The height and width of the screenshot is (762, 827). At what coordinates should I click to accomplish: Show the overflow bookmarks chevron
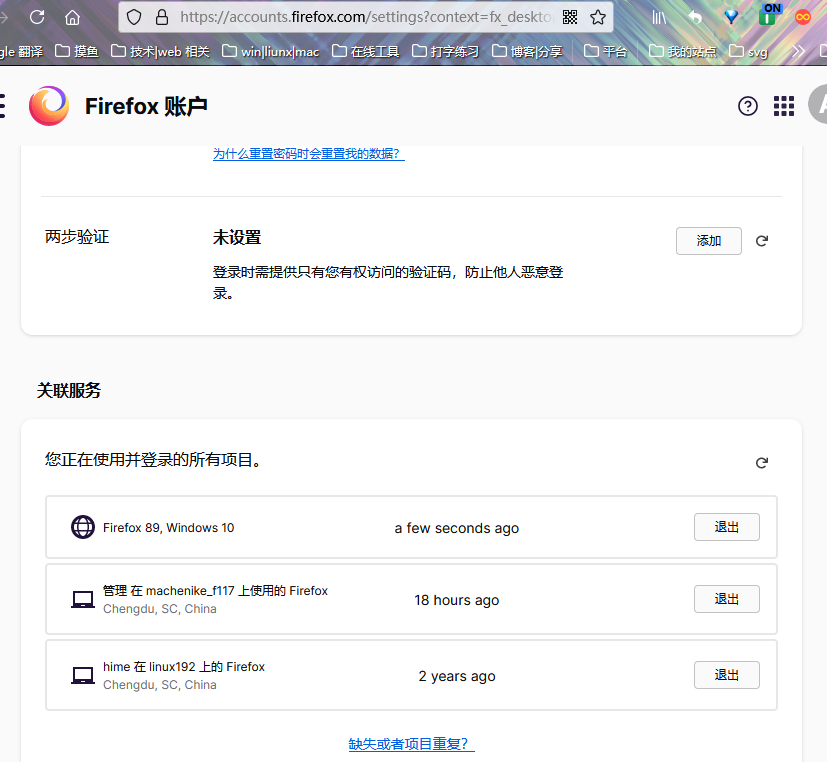coord(798,51)
